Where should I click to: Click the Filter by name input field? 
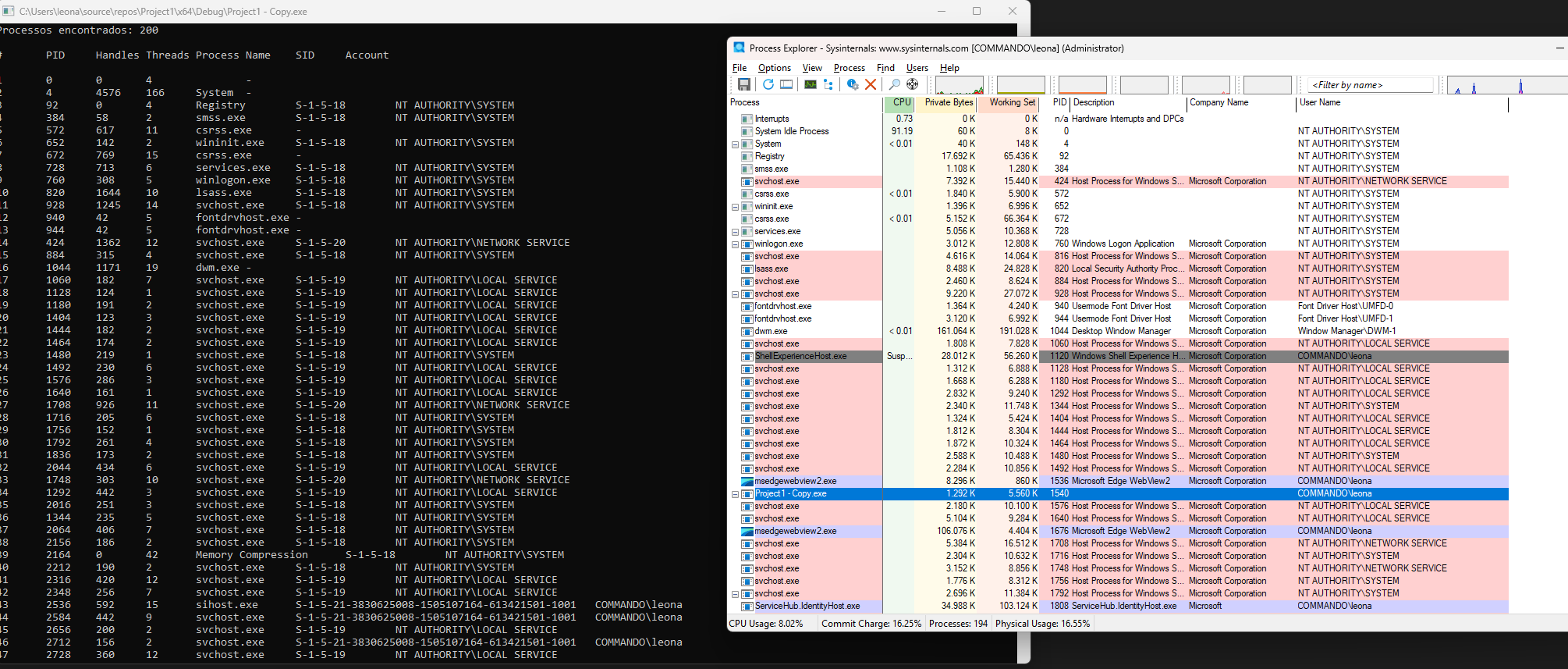[x=1370, y=85]
